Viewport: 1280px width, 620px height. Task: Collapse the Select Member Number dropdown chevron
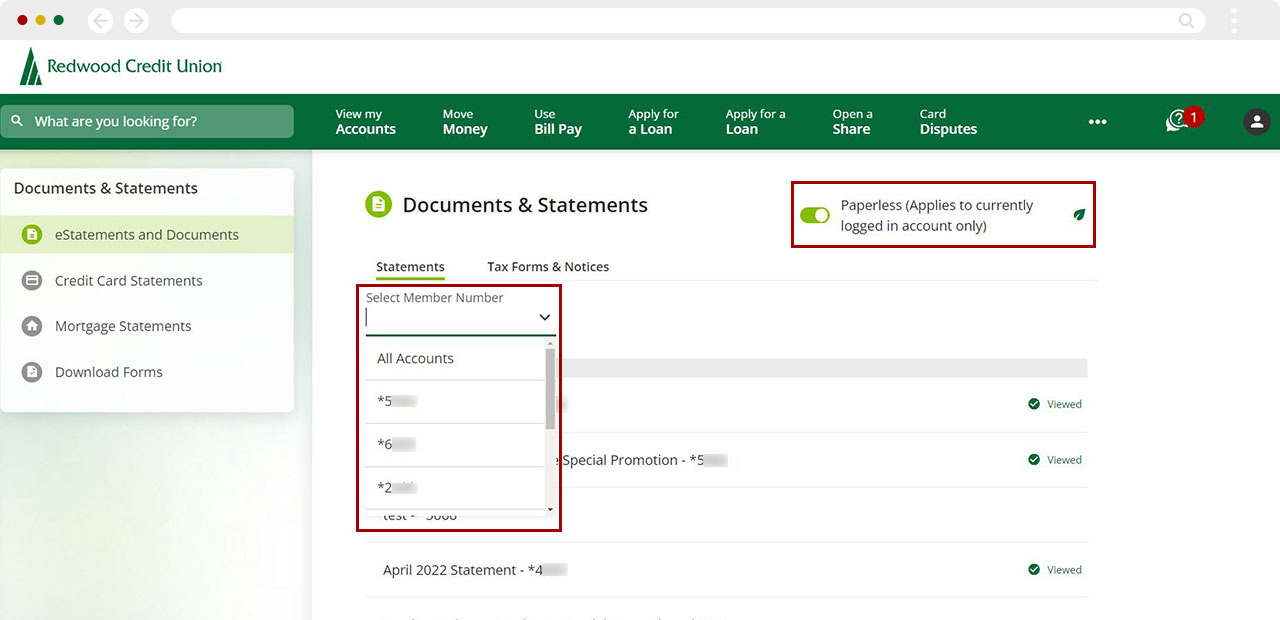pyautogui.click(x=544, y=317)
